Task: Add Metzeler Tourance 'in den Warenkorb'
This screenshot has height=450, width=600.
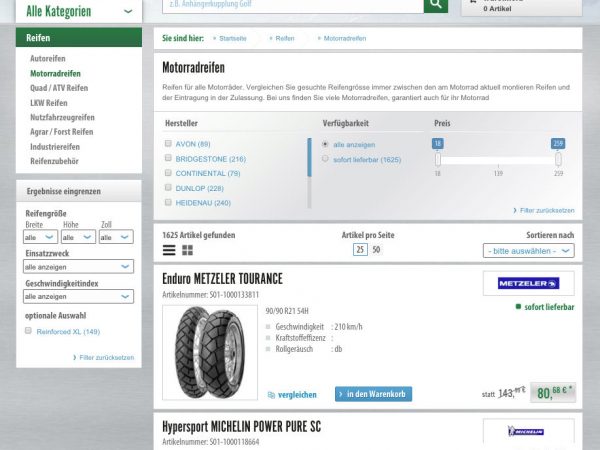Action: pyautogui.click(x=373, y=394)
